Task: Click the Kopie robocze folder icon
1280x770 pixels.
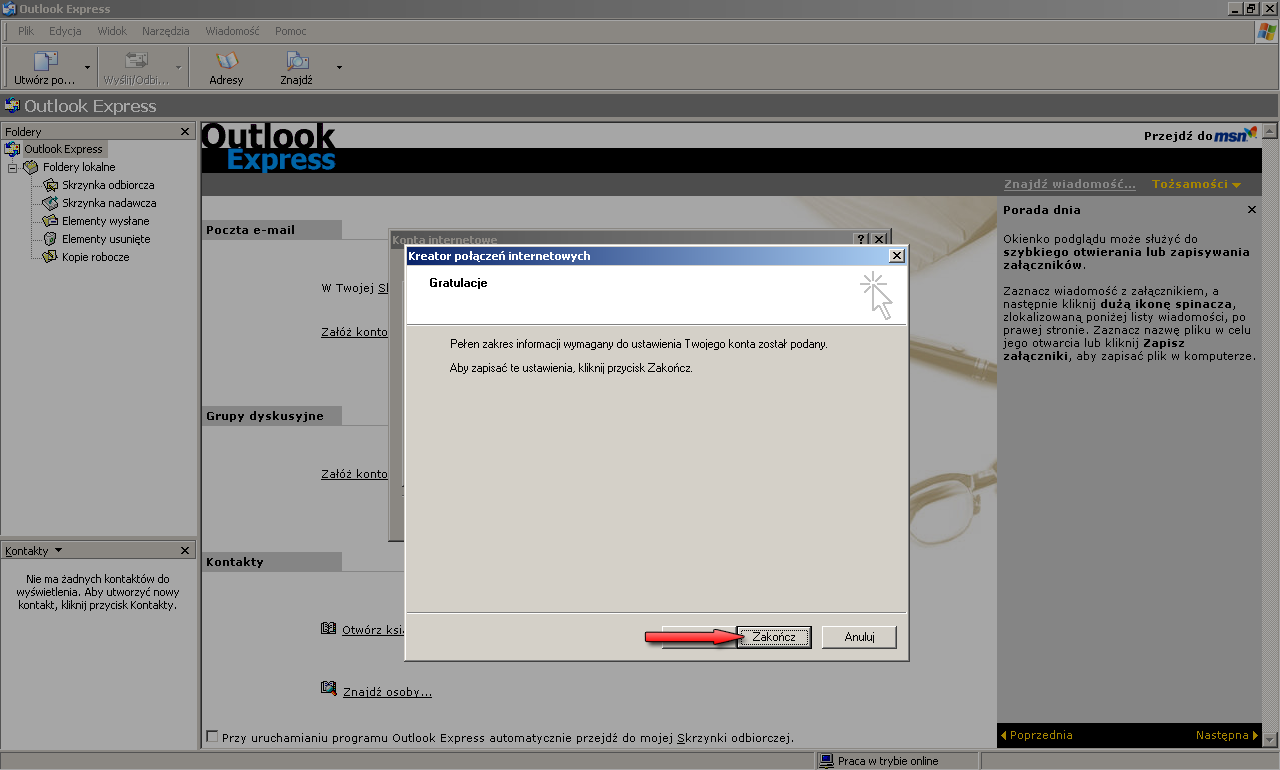Action: [50, 257]
